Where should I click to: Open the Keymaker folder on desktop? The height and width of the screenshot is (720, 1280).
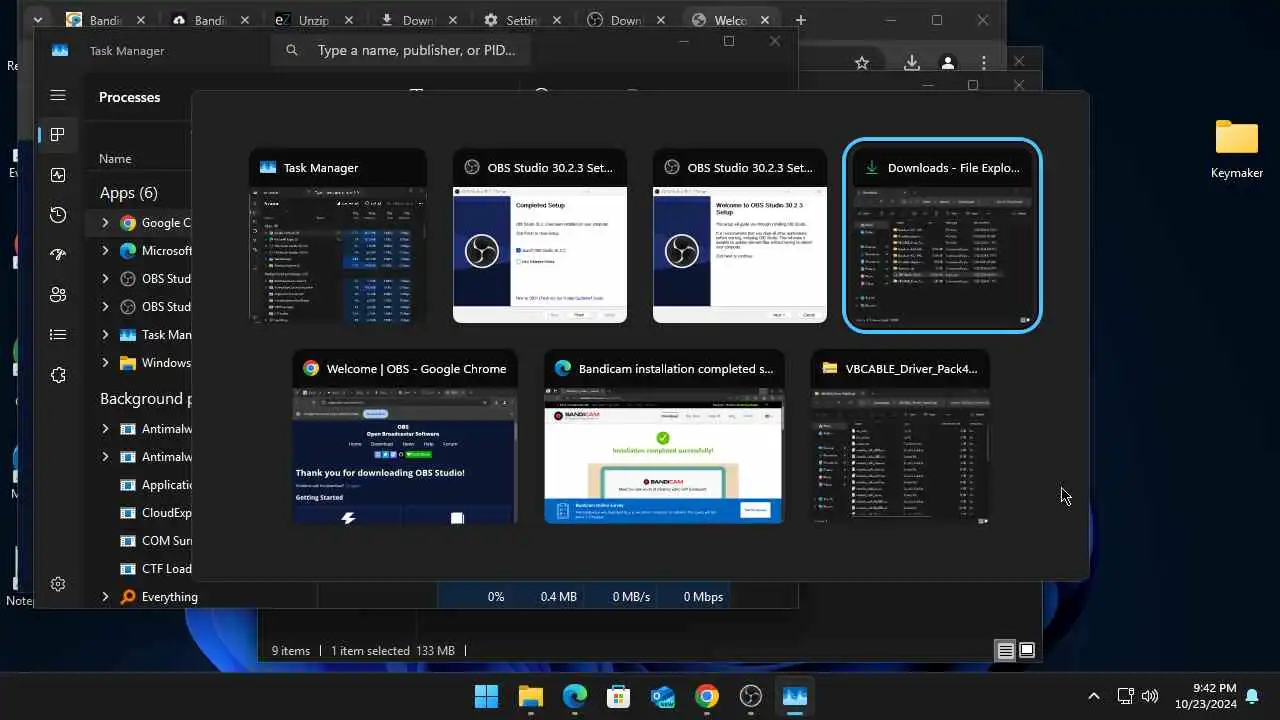pyautogui.click(x=1237, y=149)
